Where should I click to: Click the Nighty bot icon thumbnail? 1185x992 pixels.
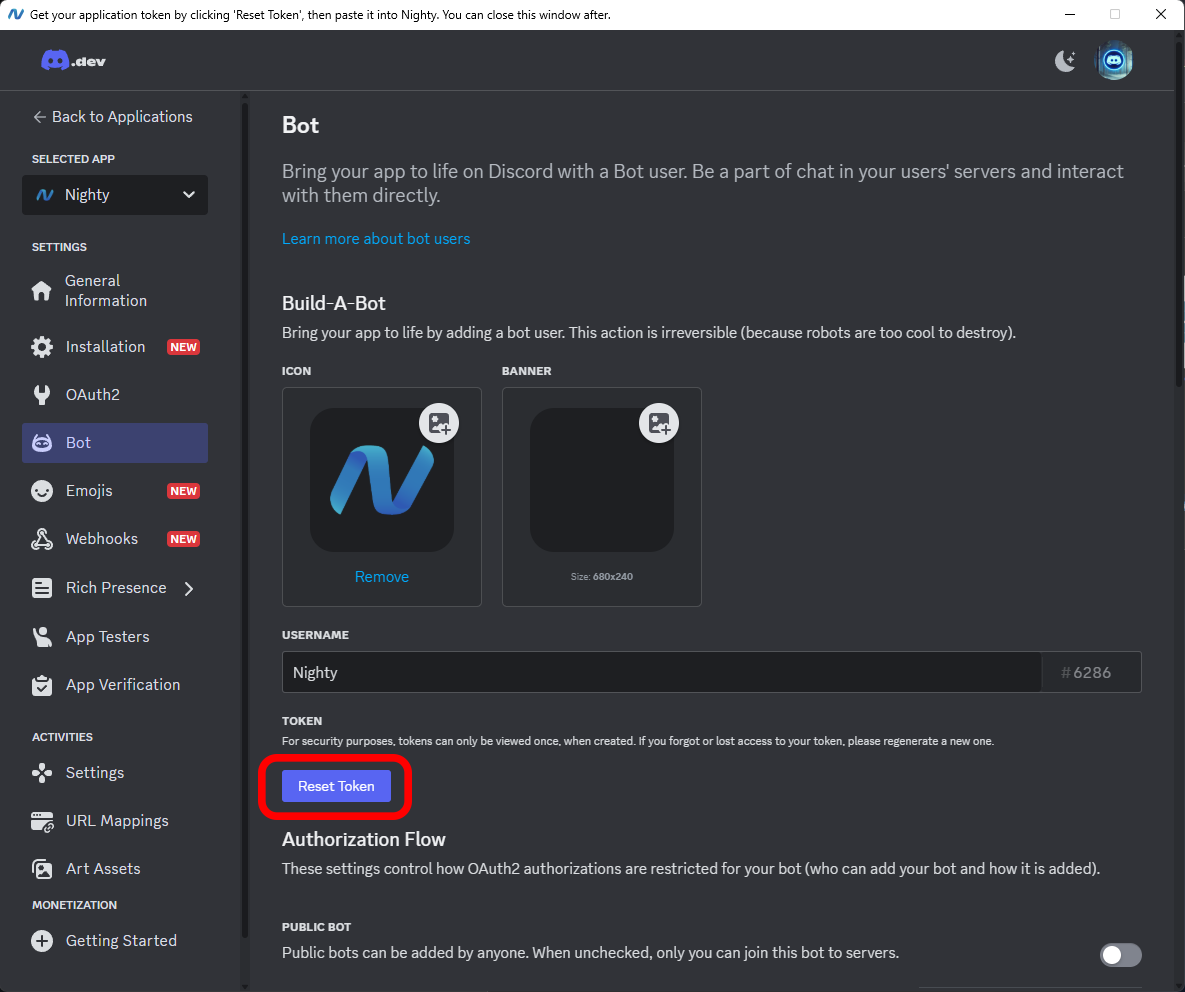click(381, 480)
